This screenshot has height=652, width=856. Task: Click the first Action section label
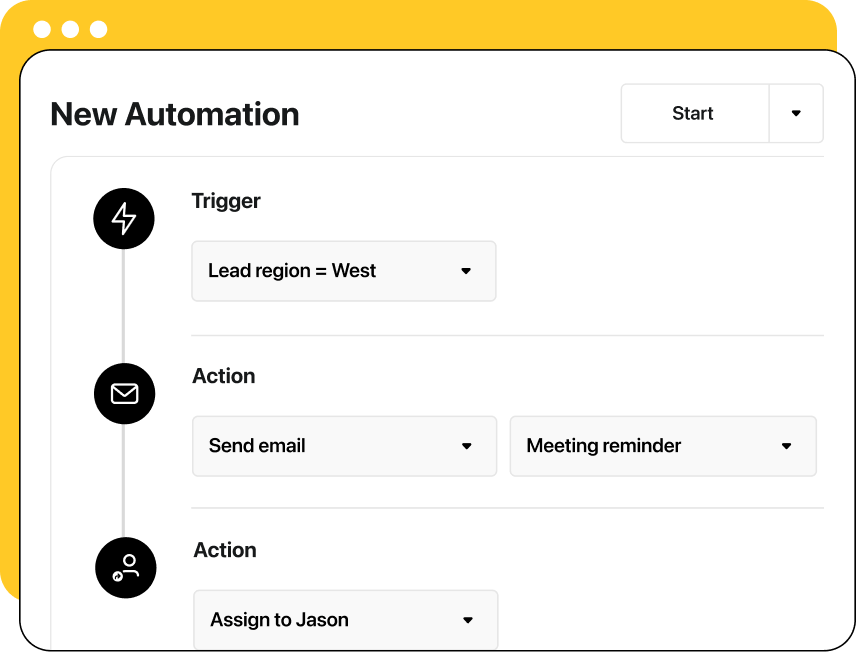pos(224,376)
